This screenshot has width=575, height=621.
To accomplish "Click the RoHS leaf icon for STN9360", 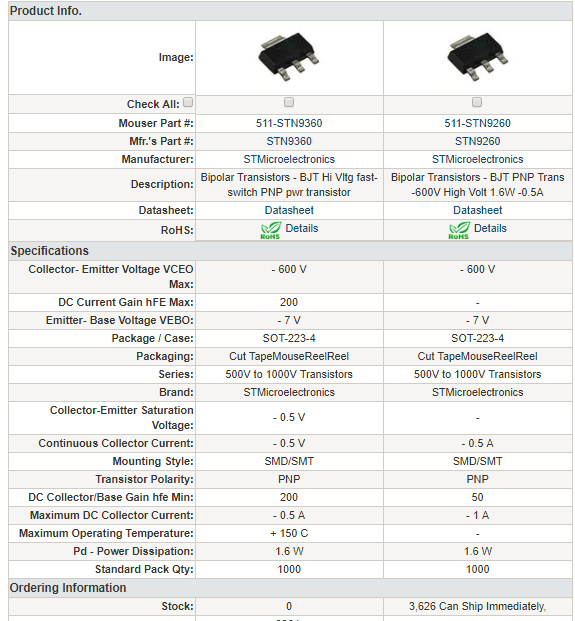I will pos(270,230).
